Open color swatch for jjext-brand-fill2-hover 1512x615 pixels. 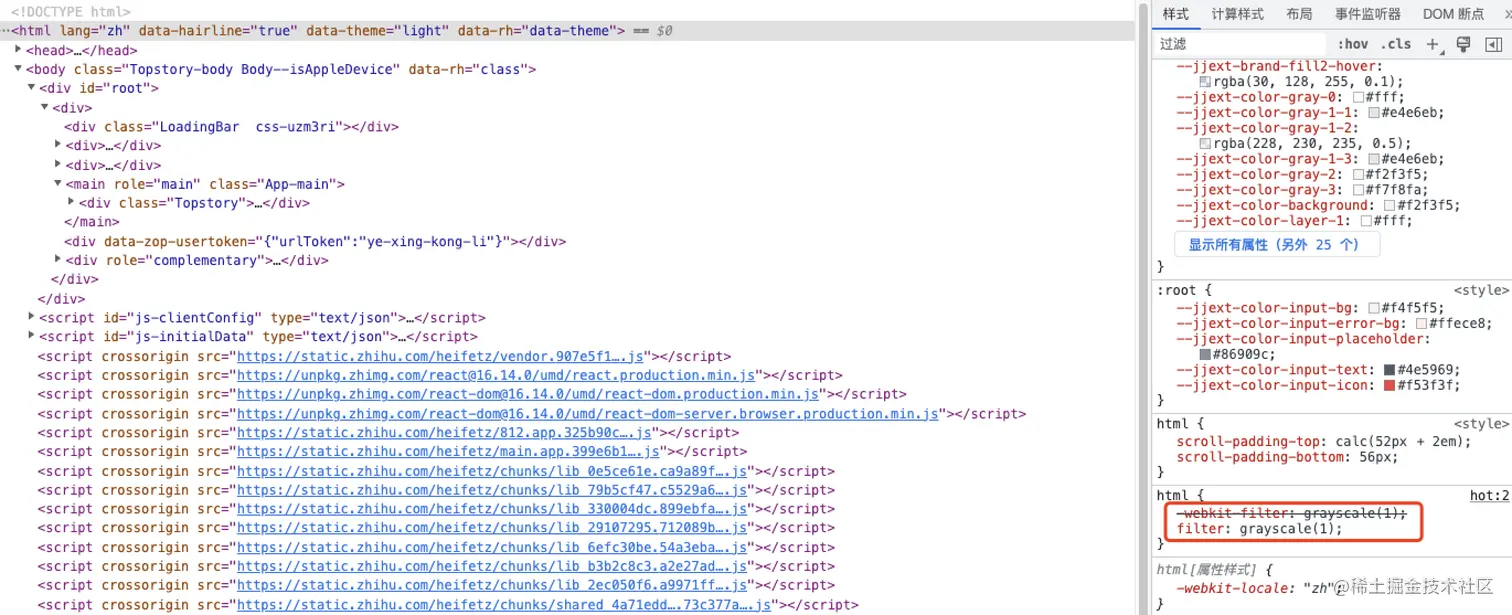(1205, 82)
